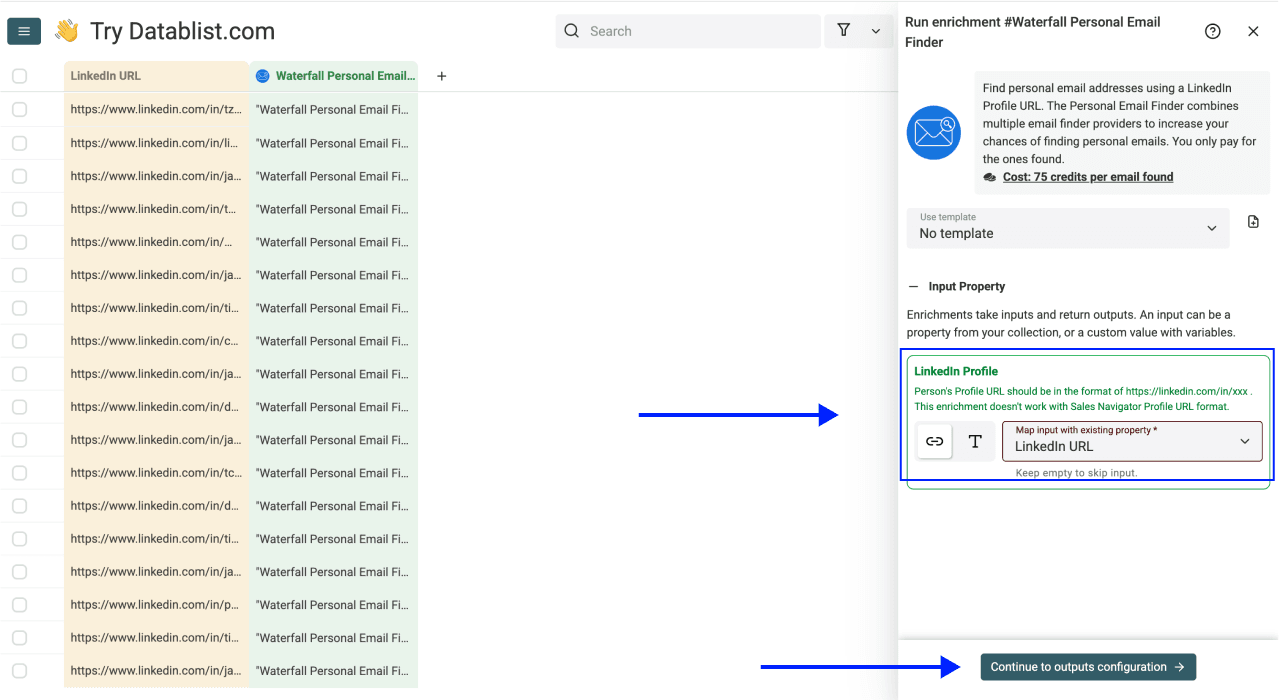
Task: Open the hamburger menu top left
Action: click(x=23, y=30)
